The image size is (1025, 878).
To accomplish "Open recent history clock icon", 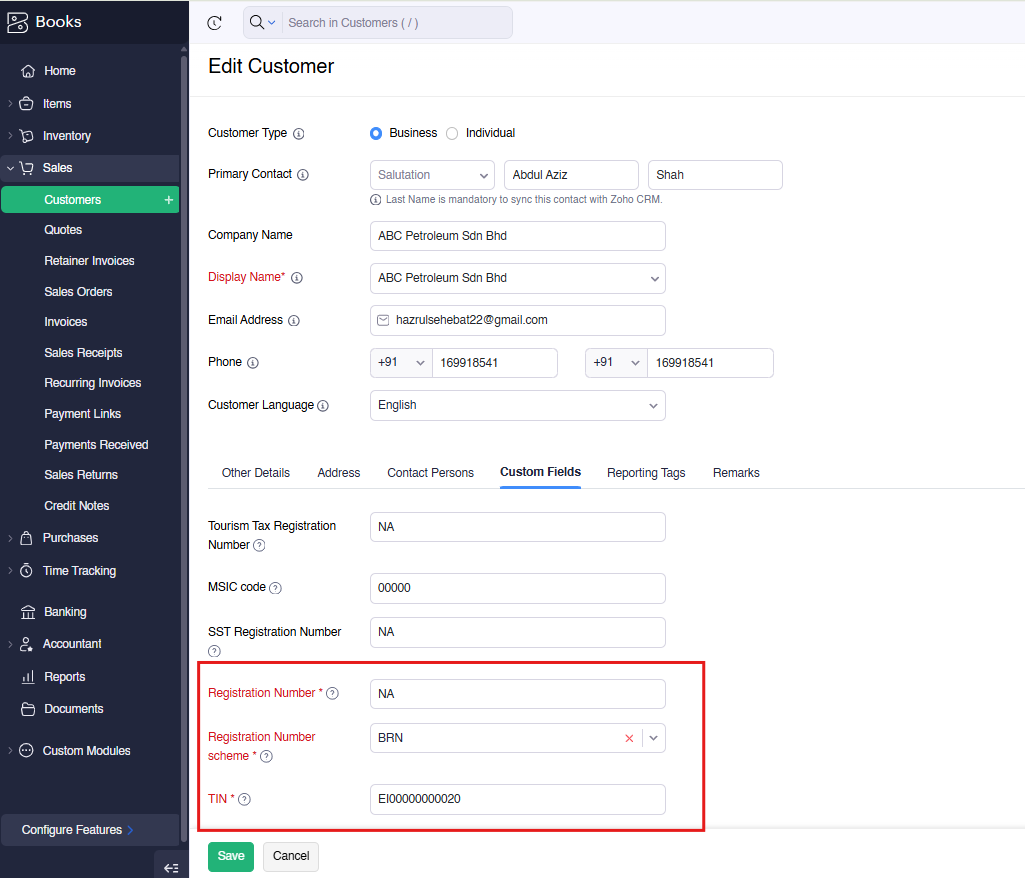I will pos(214,23).
